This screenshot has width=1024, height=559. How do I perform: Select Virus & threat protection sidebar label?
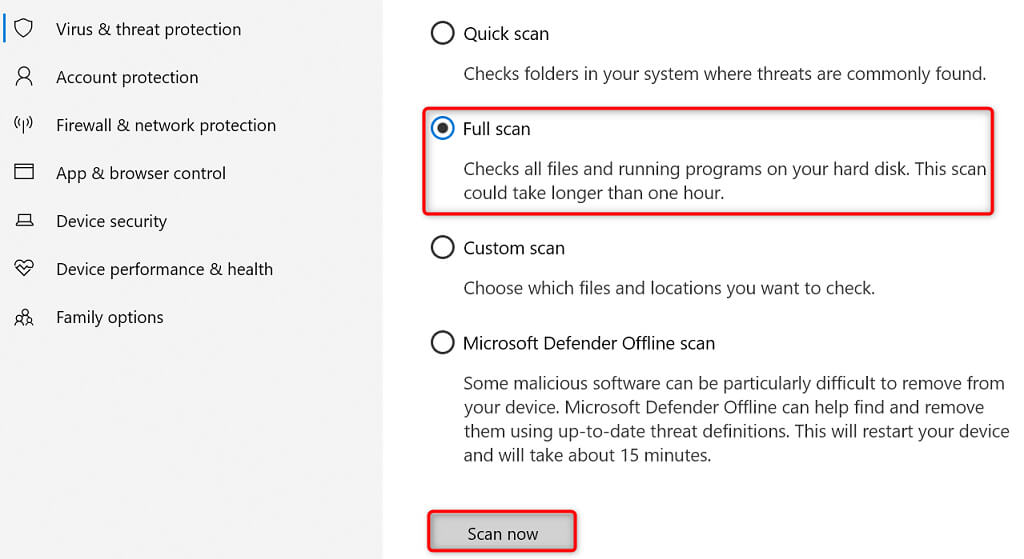148,29
